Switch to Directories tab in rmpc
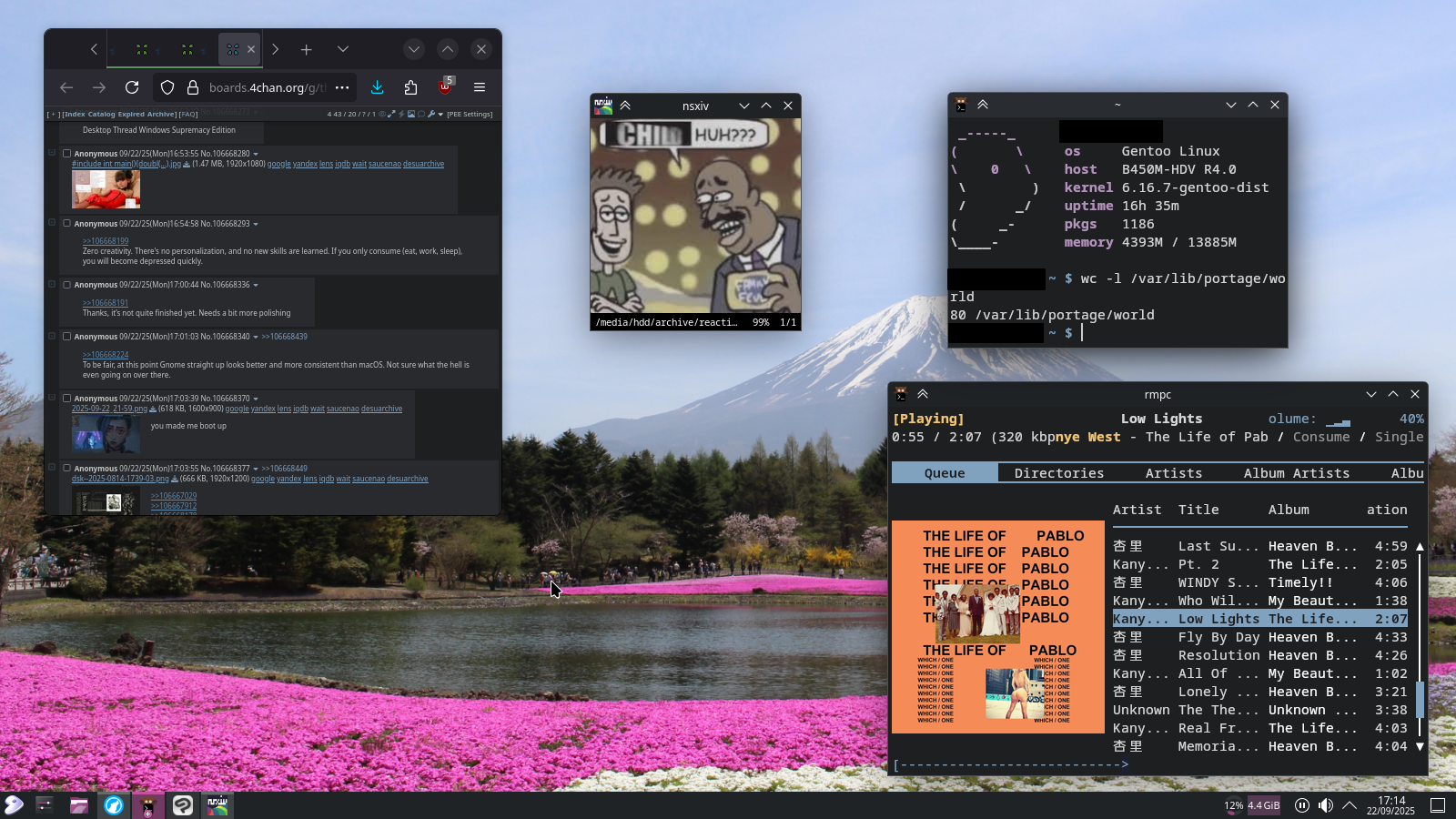Image resolution: width=1456 pixels, height=819 pixels. point(1059,473)
